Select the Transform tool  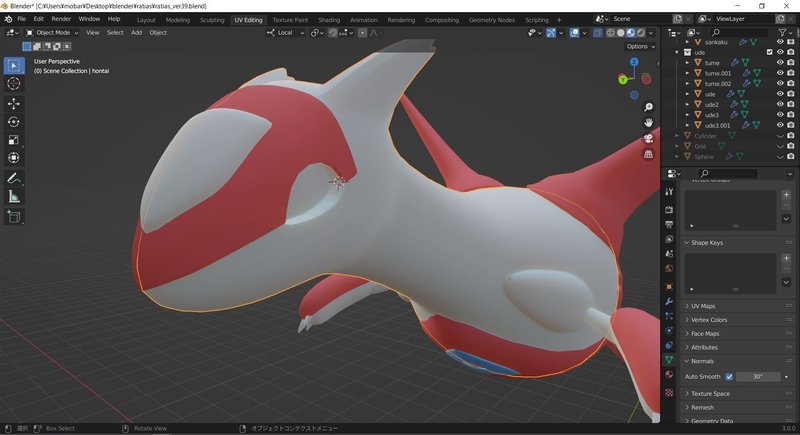[14, 158]
